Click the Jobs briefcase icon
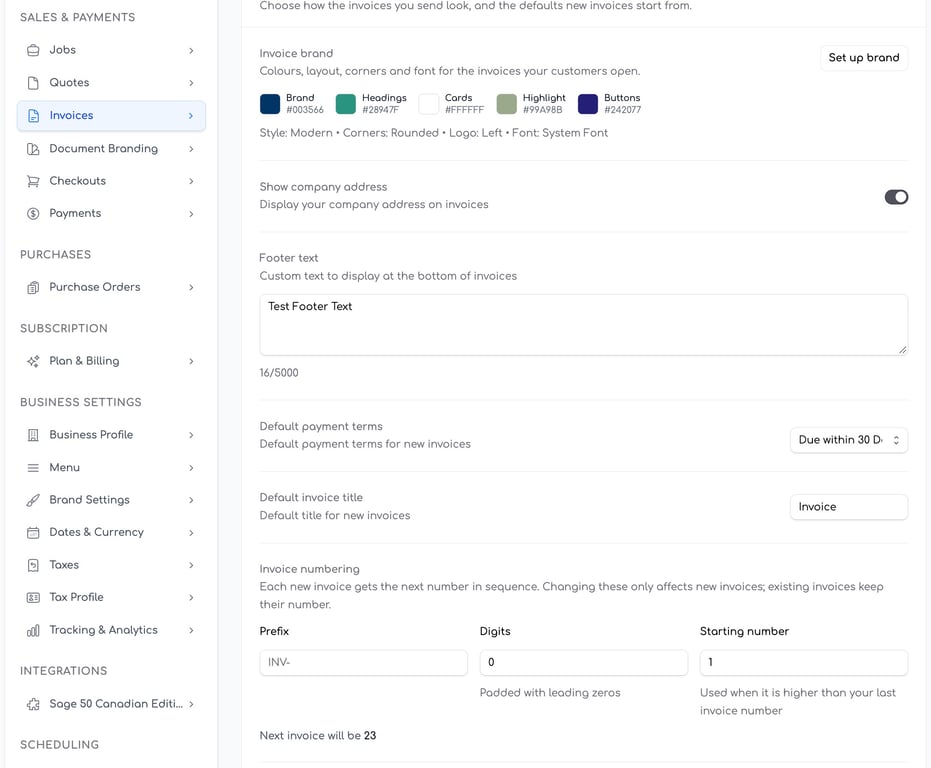931x768 pixels. coord(33,50)
